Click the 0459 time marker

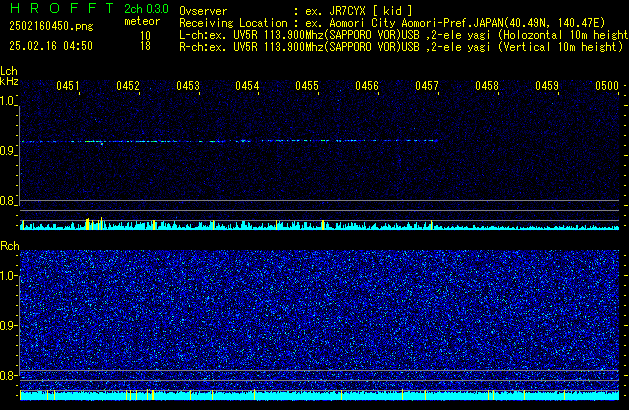(x=547, y=86)
